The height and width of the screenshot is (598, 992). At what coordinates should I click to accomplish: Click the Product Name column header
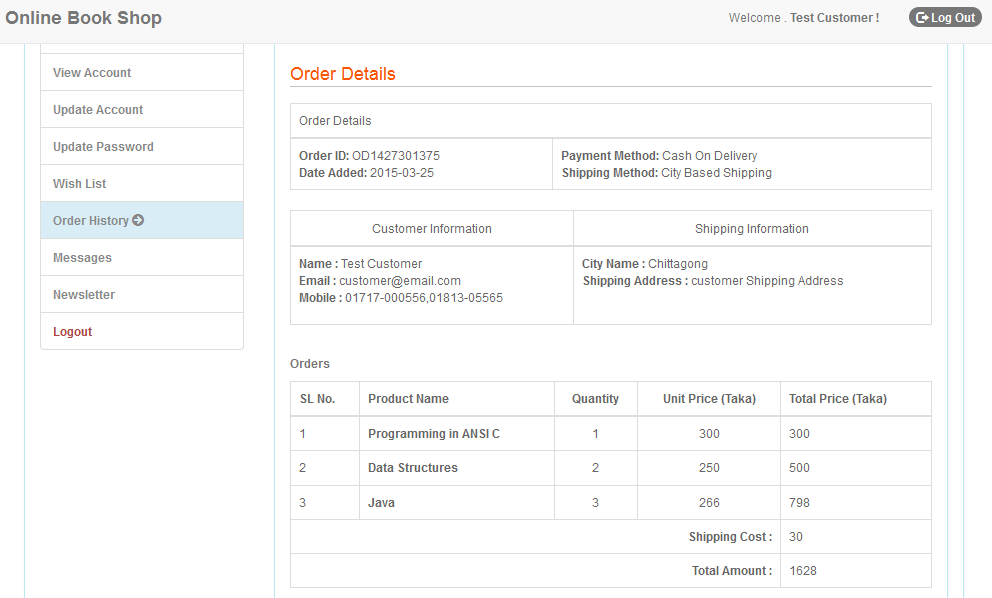coord(408,399)
